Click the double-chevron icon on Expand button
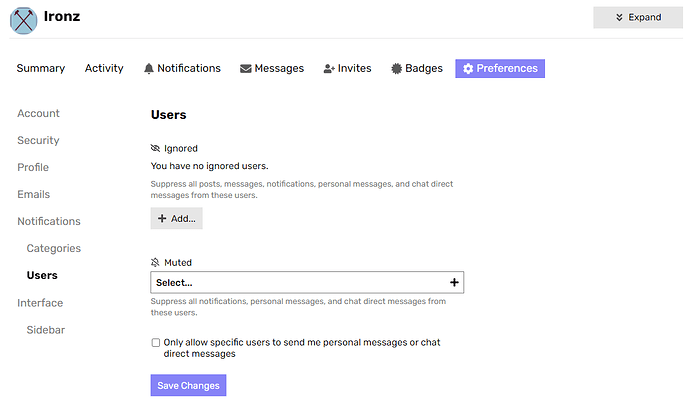Image resolution: width=690 pixels, height=417 pixels. click(x=619, y=17)
